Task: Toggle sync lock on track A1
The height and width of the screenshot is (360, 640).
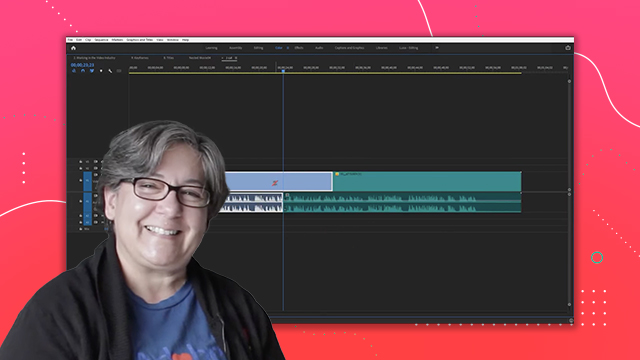Action: pos(96,196)
